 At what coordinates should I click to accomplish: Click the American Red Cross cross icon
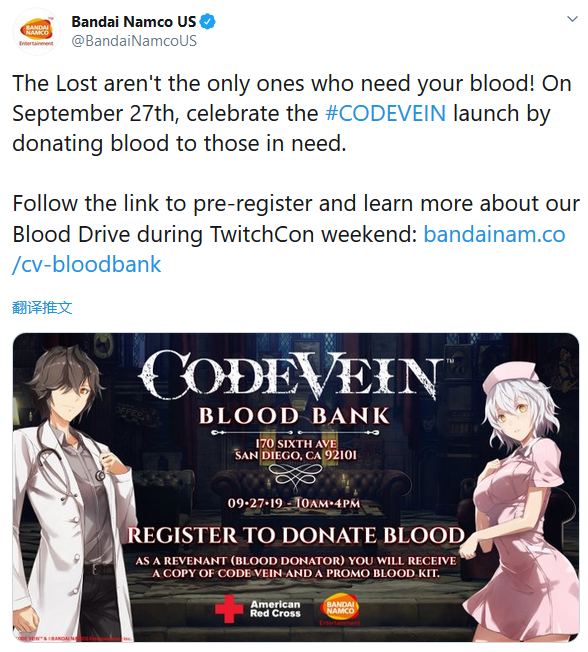pos(229,608)
